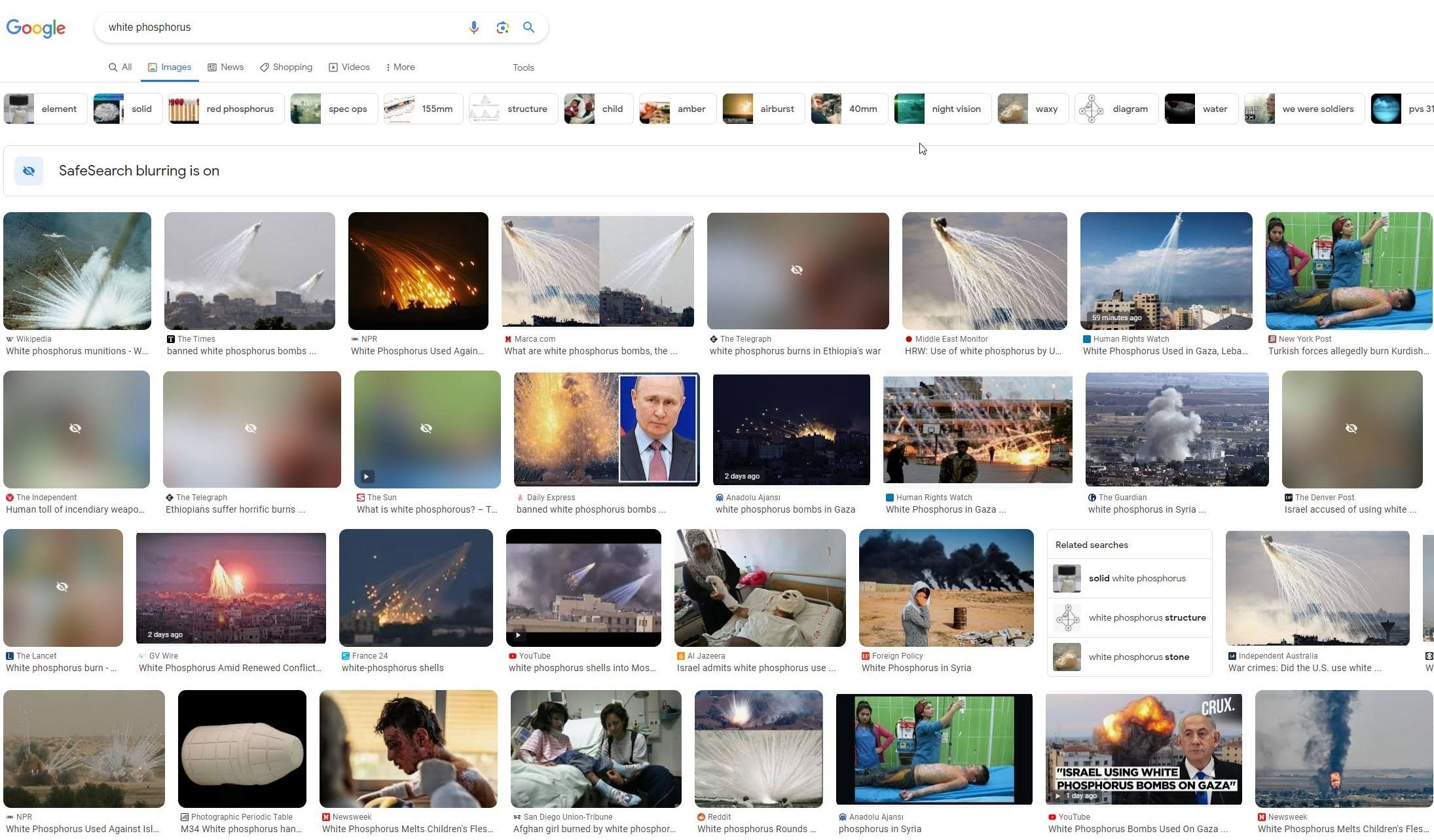Switch to the Videos tab

(x=350, y=67)
